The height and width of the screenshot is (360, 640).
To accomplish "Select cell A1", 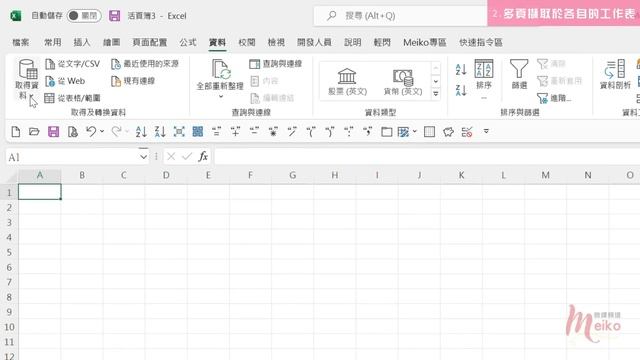I will (x=40, y=192).
